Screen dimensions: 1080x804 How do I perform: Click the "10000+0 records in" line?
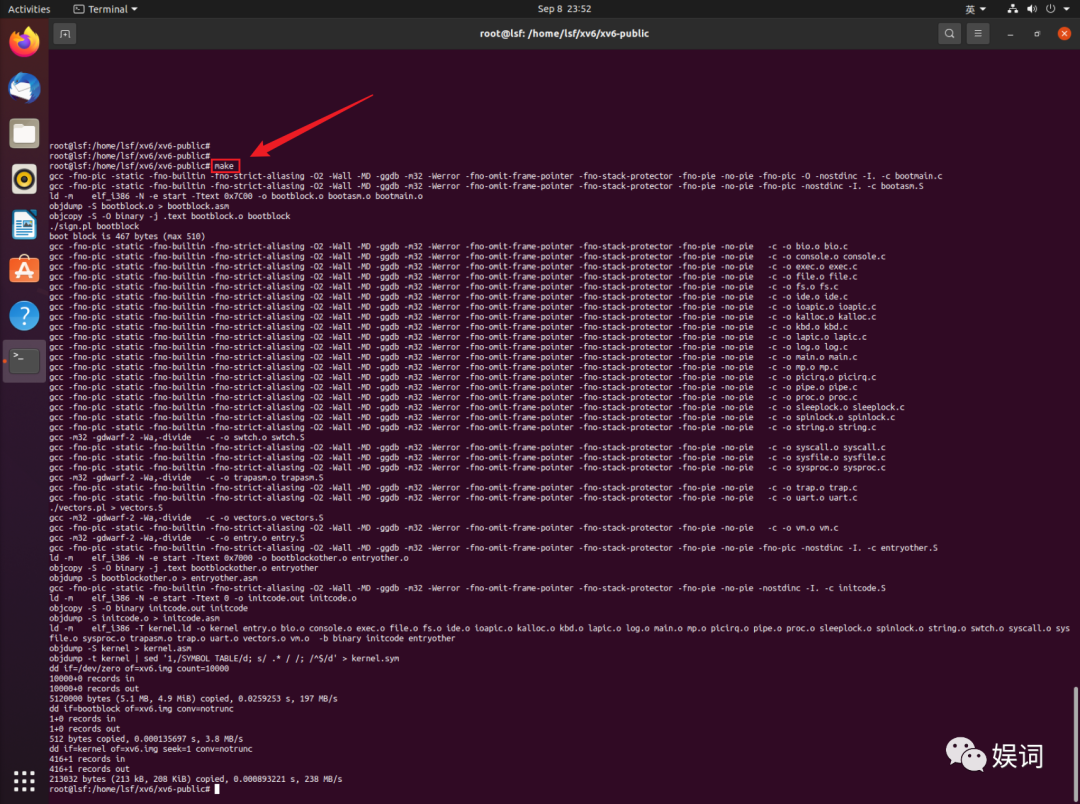tap(92, 679)
